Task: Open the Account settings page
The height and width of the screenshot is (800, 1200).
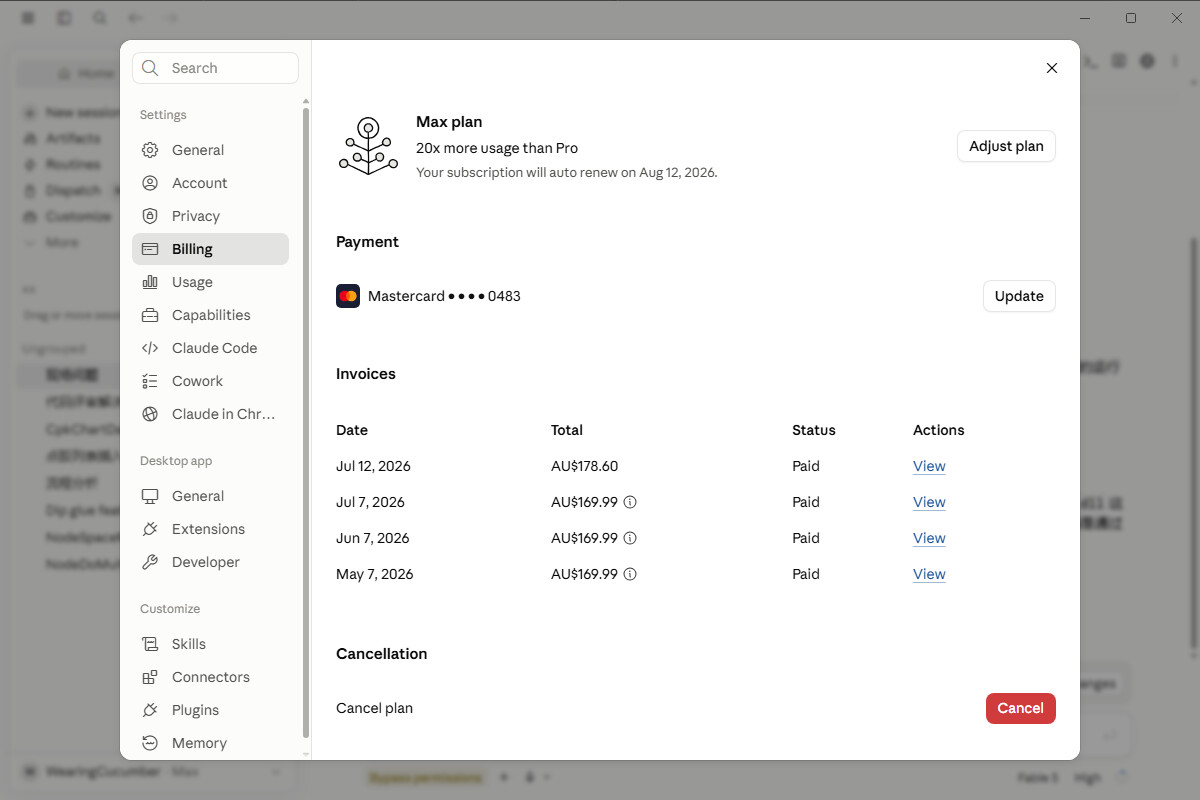Action: click(210, 183)
